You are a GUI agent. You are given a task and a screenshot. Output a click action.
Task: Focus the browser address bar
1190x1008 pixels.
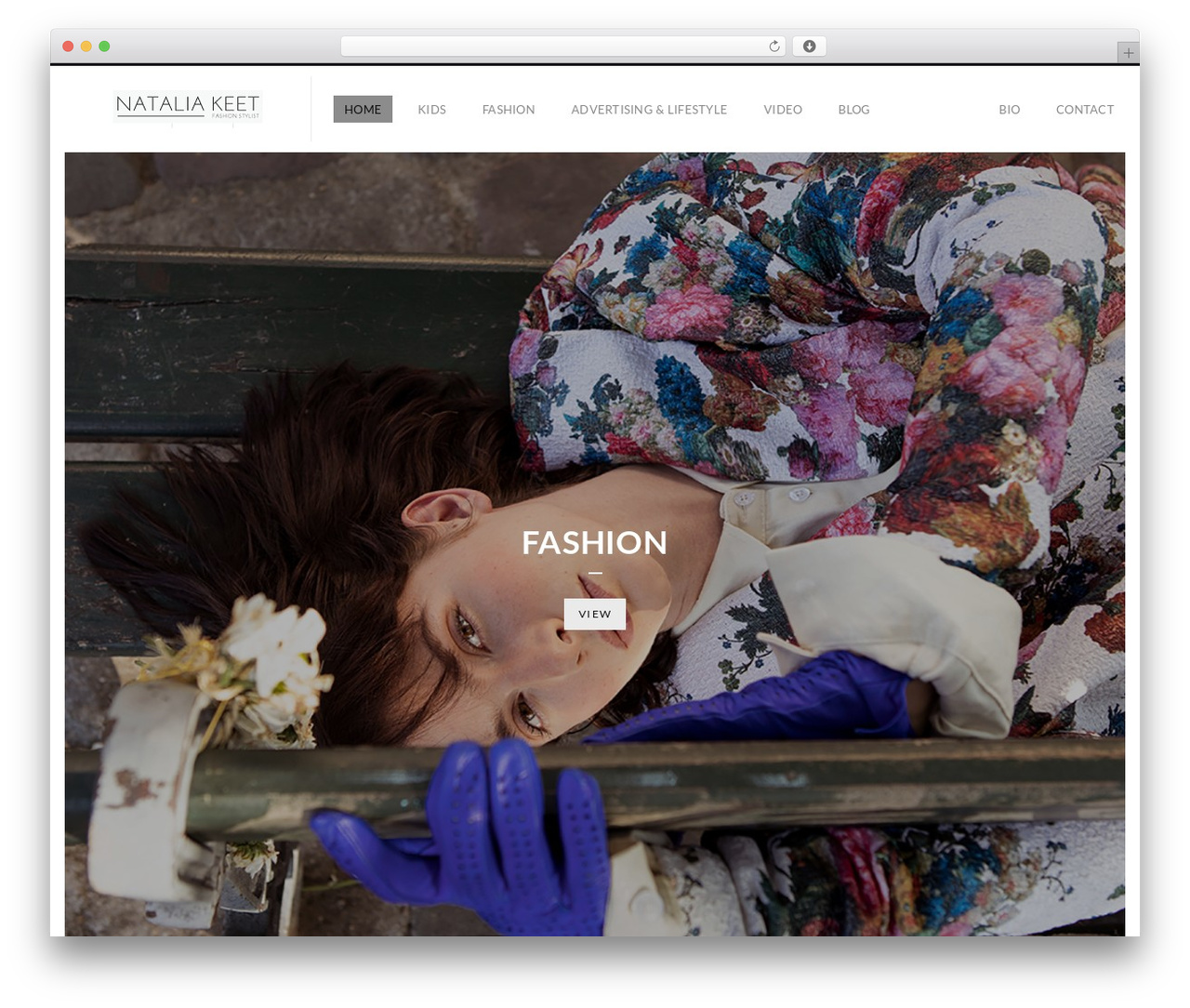[562, 46]
